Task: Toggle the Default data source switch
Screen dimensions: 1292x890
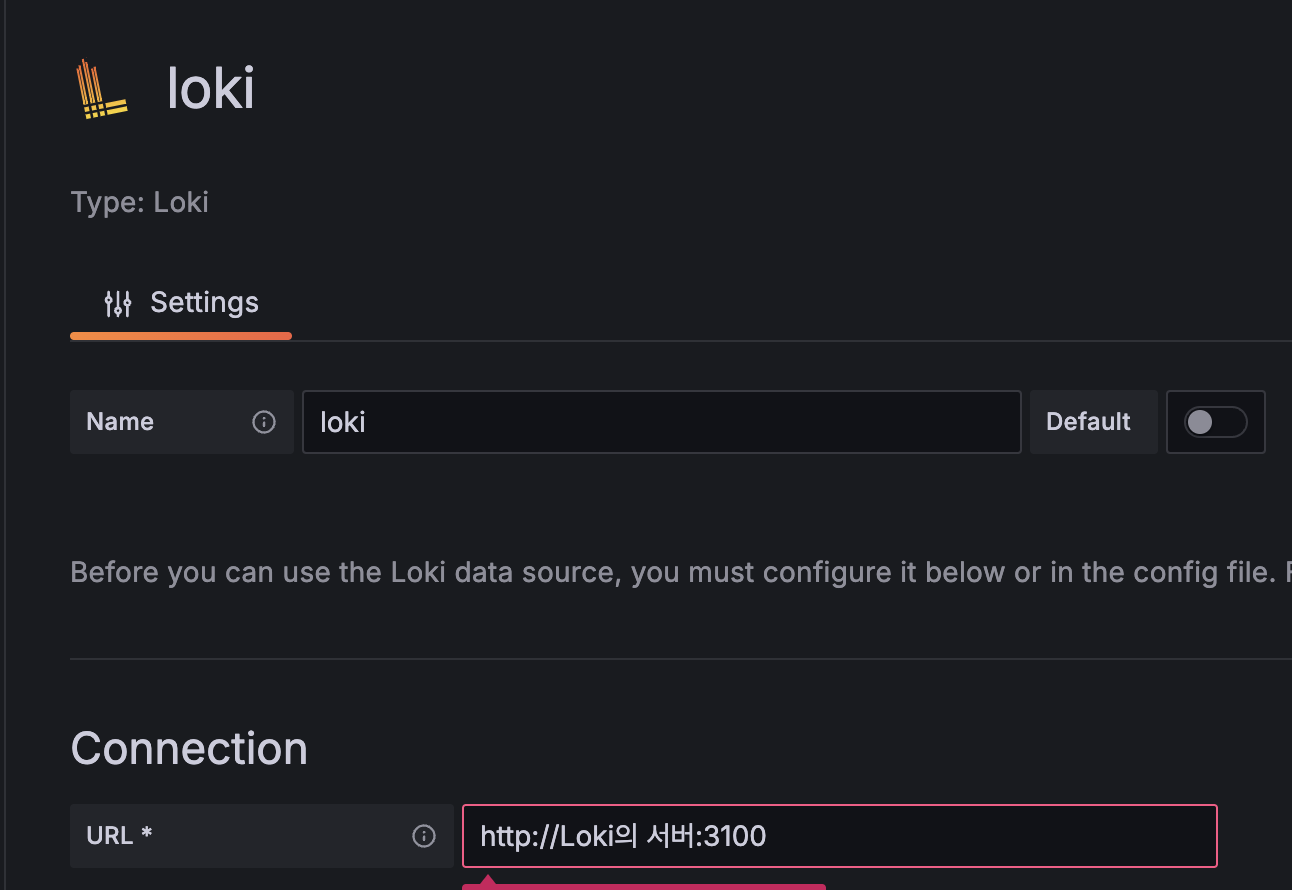Action: [1215, 422]
